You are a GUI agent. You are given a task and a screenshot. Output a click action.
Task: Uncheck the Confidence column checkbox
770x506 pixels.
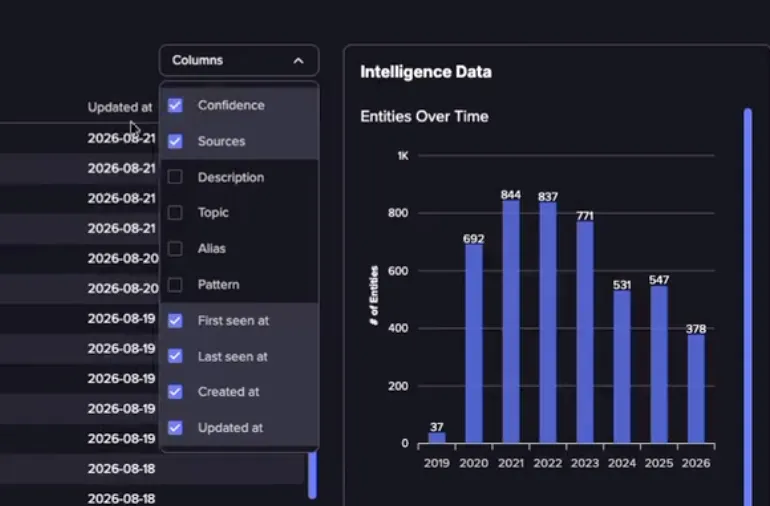[175, 105]
